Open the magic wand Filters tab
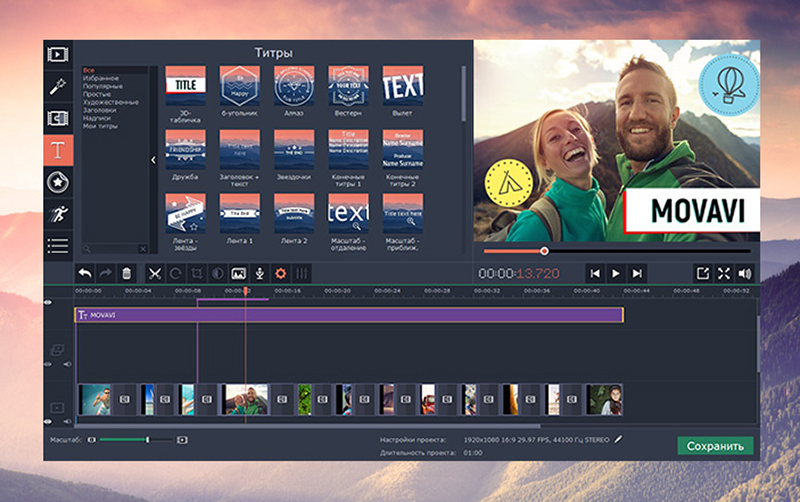 pos(59,86)
